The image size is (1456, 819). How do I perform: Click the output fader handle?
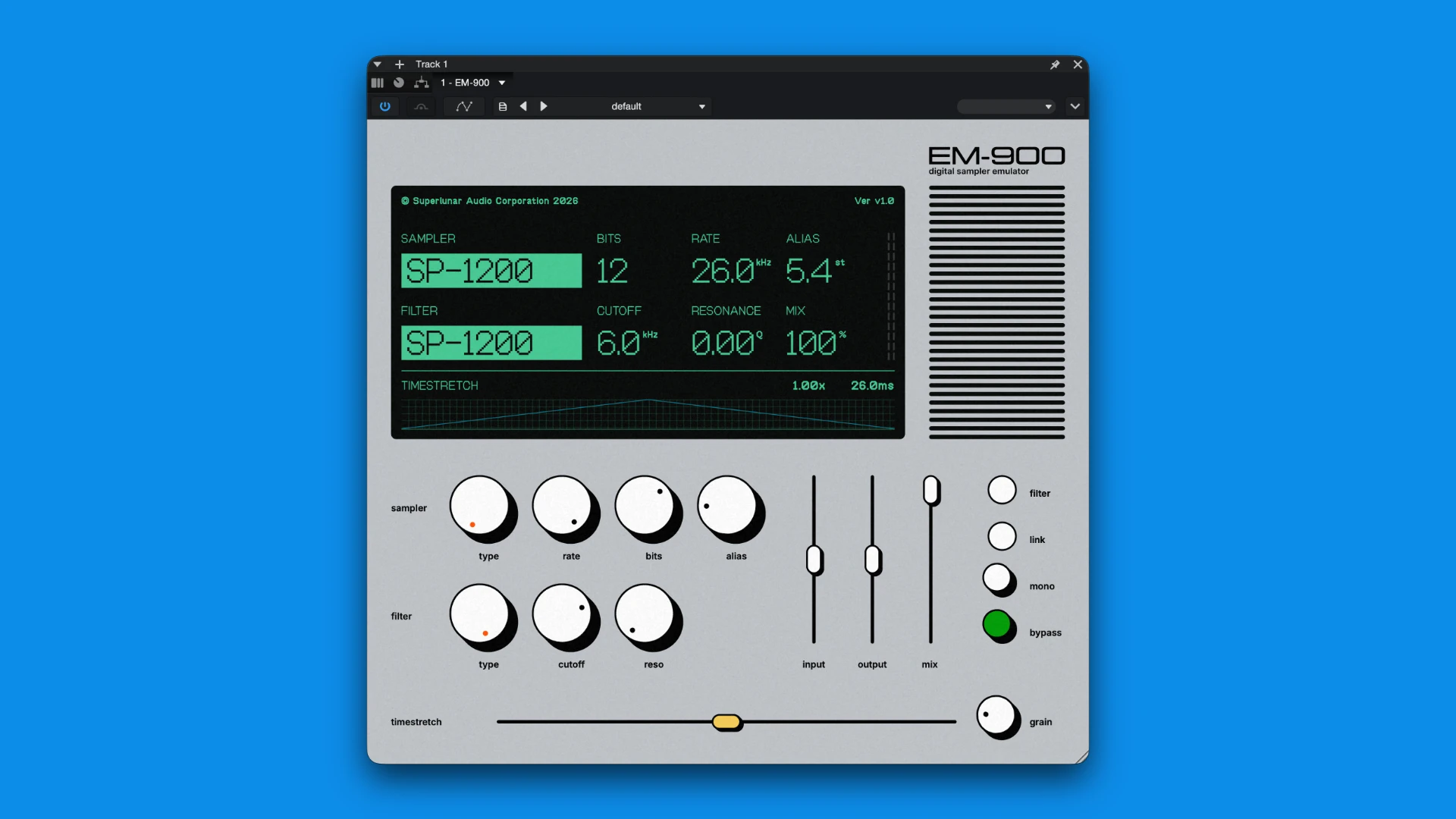(x=872, y=560)
